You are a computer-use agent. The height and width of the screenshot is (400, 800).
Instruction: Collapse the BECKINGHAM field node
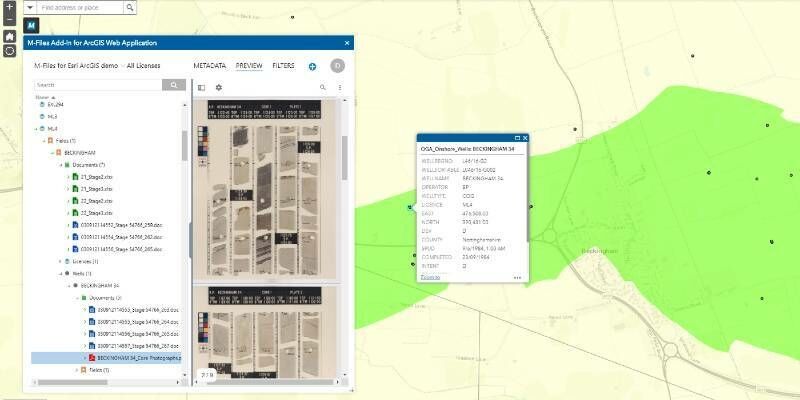[53, 153]
